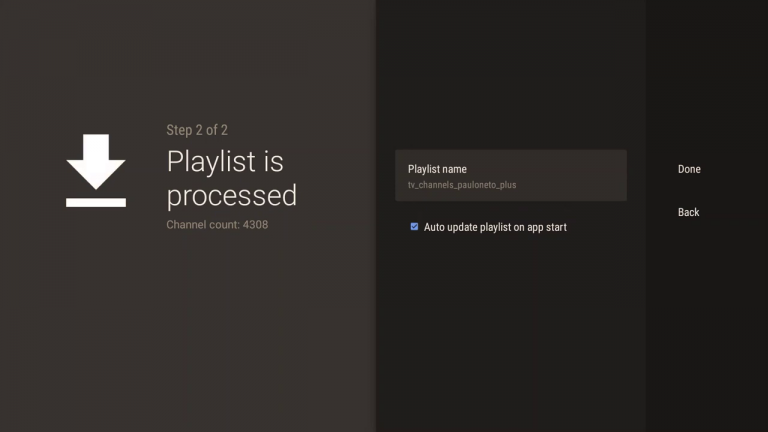Click the 'Playlist name' label

[x=437, y=169]
